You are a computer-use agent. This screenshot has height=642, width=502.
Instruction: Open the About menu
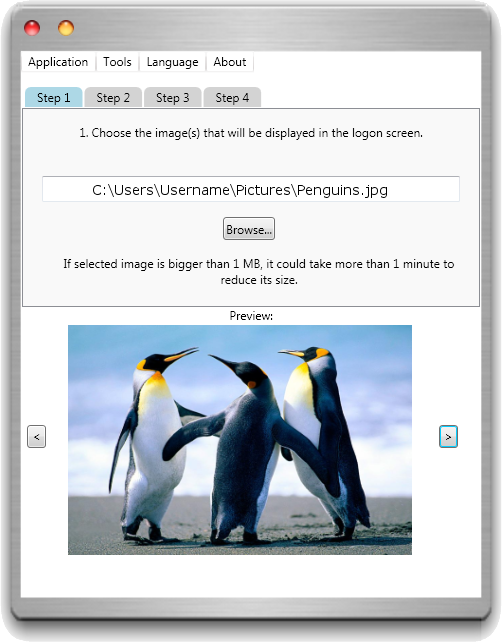coord(230,62)
